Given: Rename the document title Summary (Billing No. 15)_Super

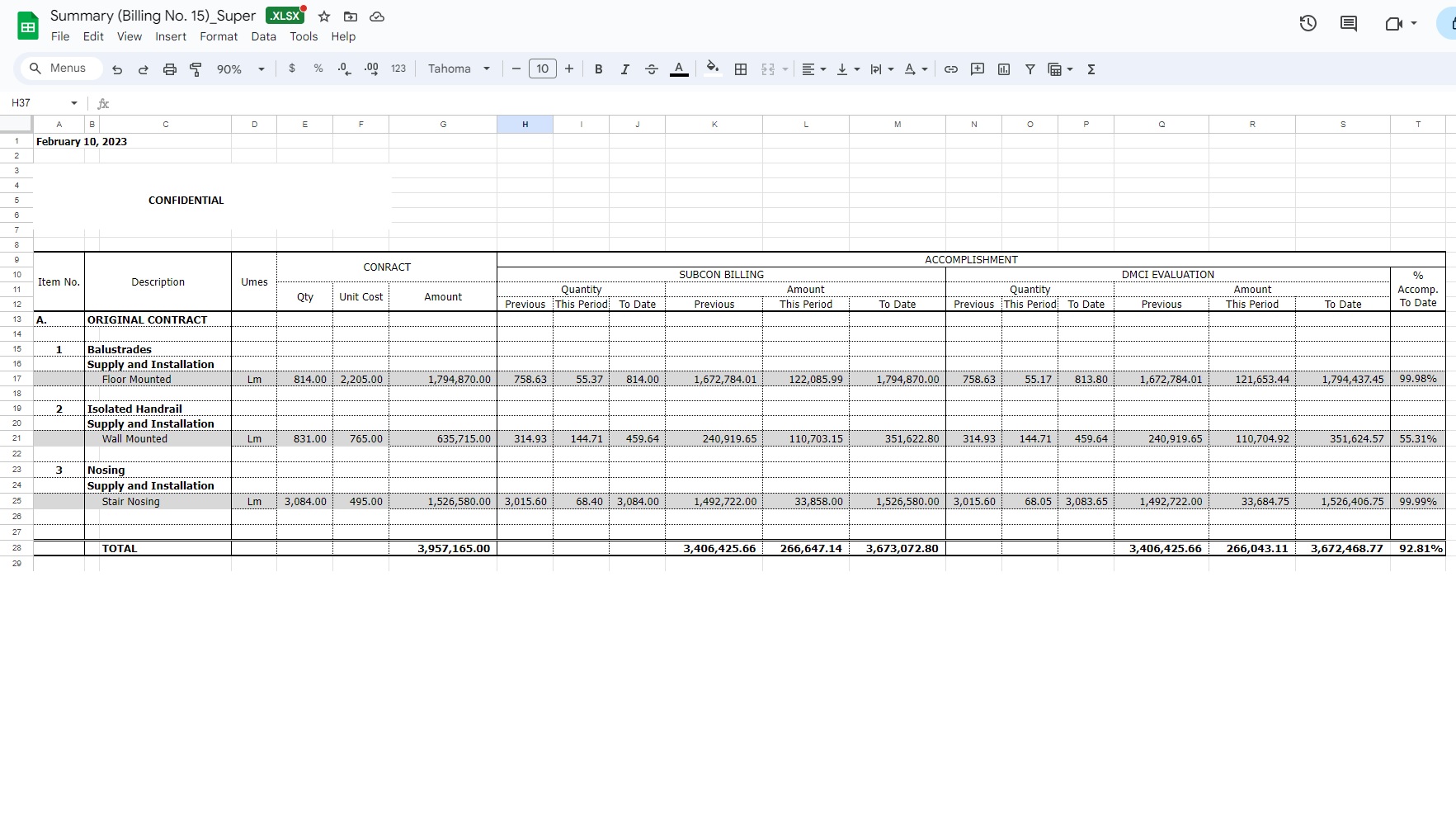Looking at the screenshot, I should pos(153,16).
